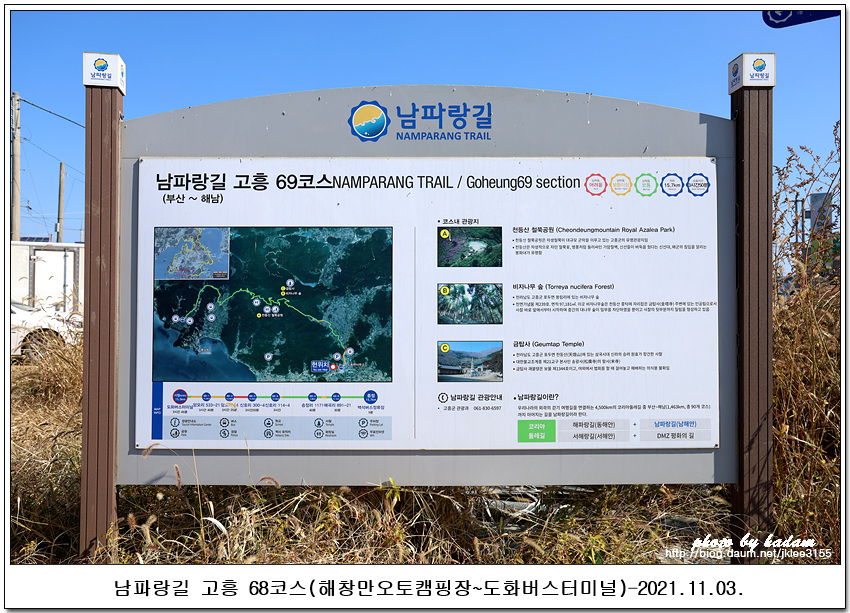Image resolution: width=850 pixels, height=613 pixels.
Task: Click the Parking Lot legend icon
Action: [x=363, y=422]
